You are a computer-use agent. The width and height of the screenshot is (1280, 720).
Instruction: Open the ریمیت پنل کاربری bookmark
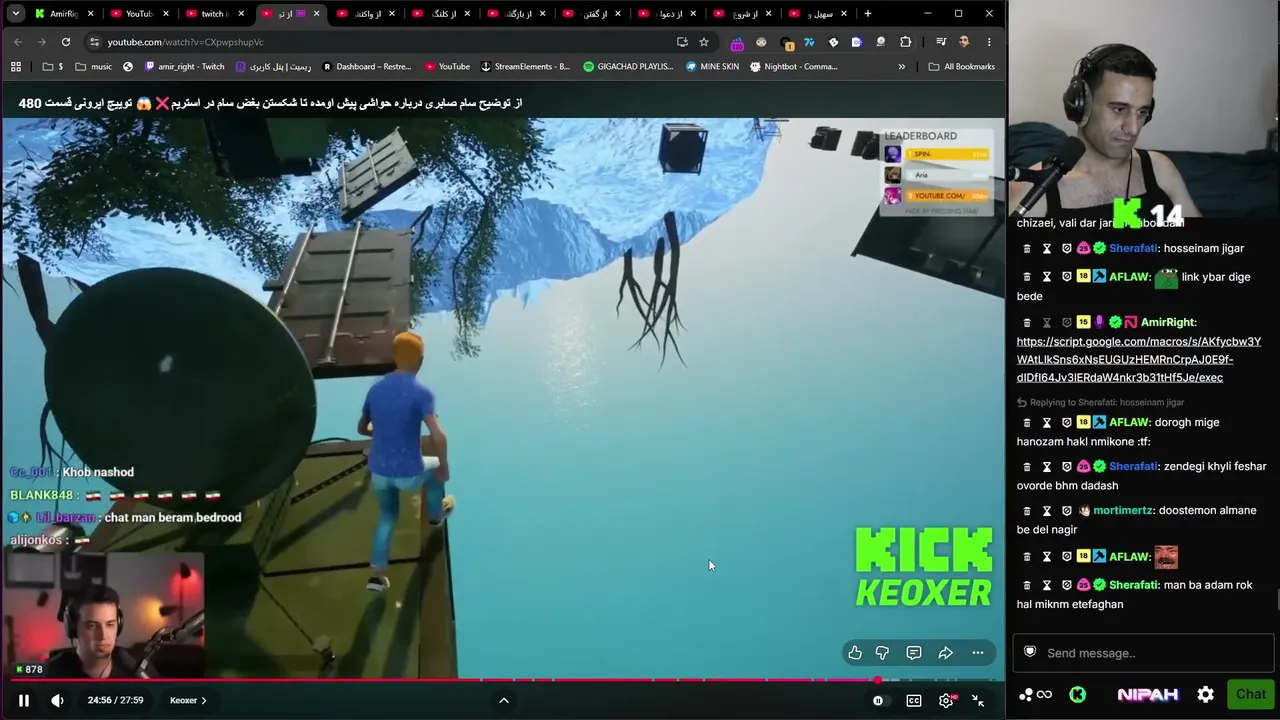coord(274,67)
